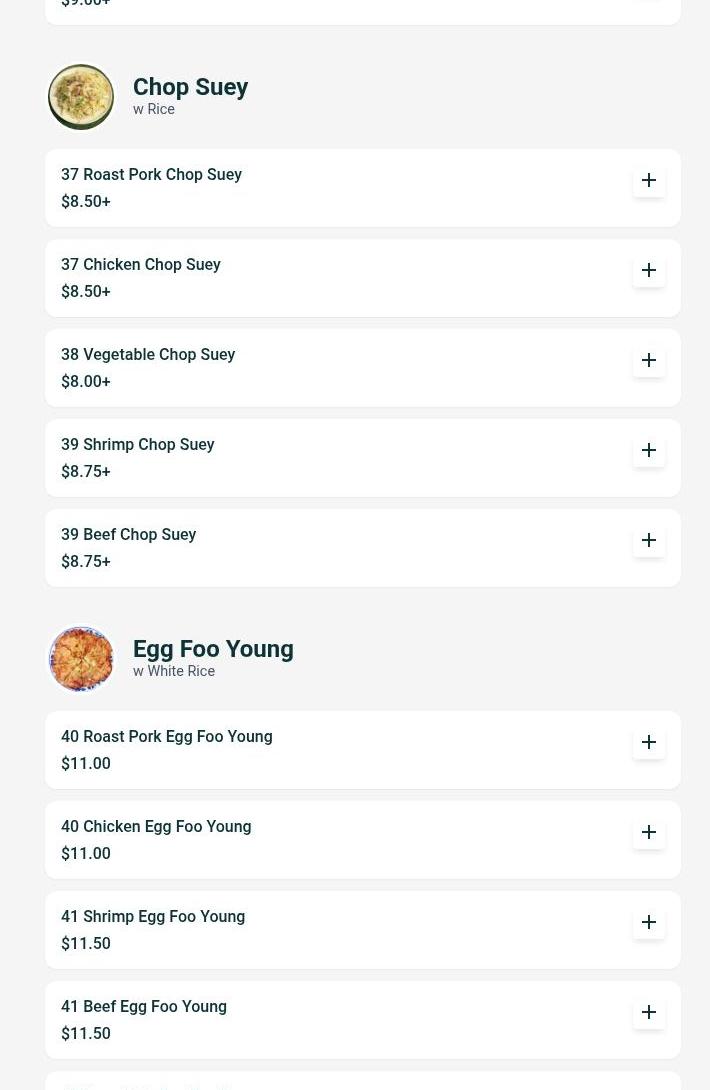Add 41 Shrimp Egg Foo Young plus icon
Screen dimensions: 710x1090
(648, 922)
